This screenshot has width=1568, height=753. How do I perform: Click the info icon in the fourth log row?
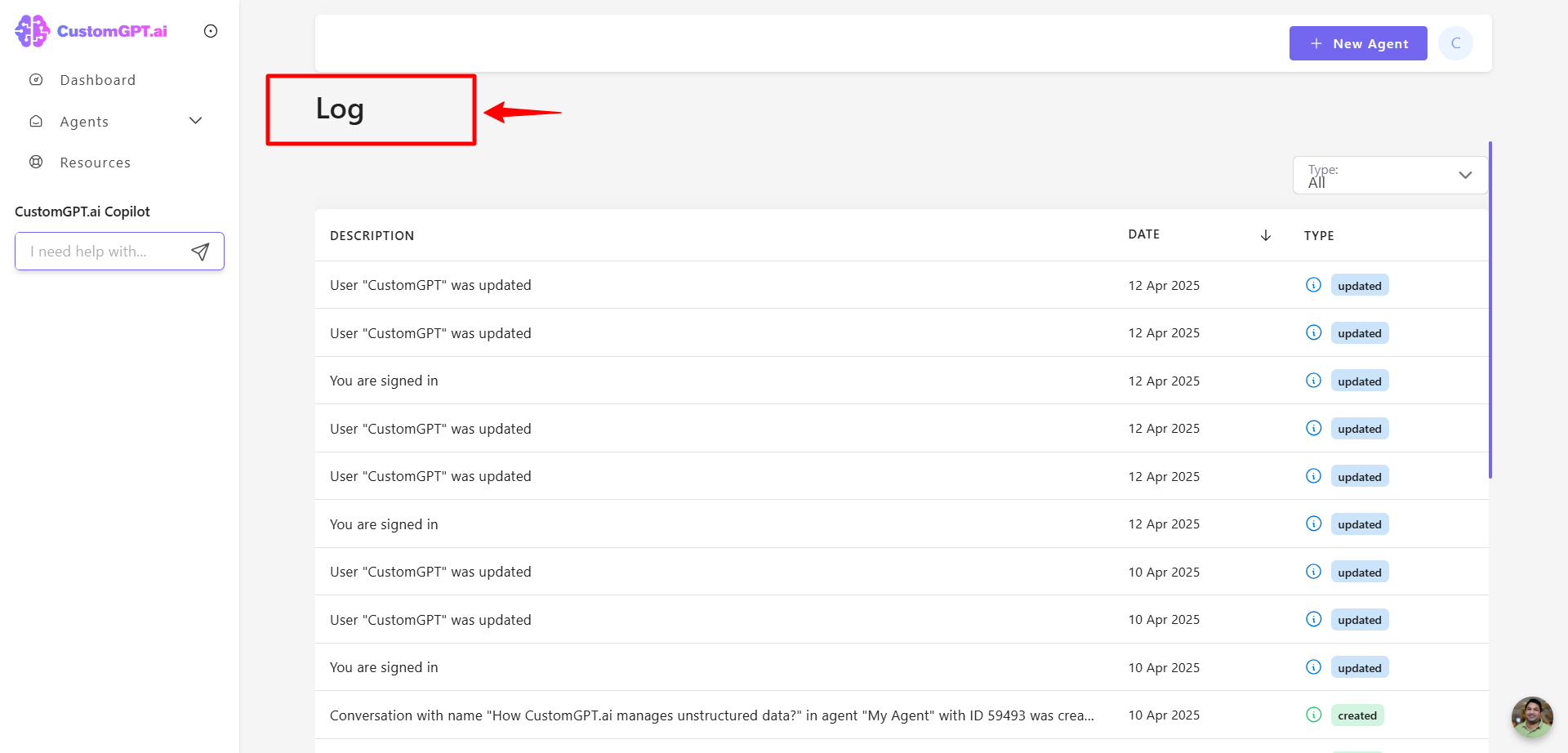[1313, 428]
